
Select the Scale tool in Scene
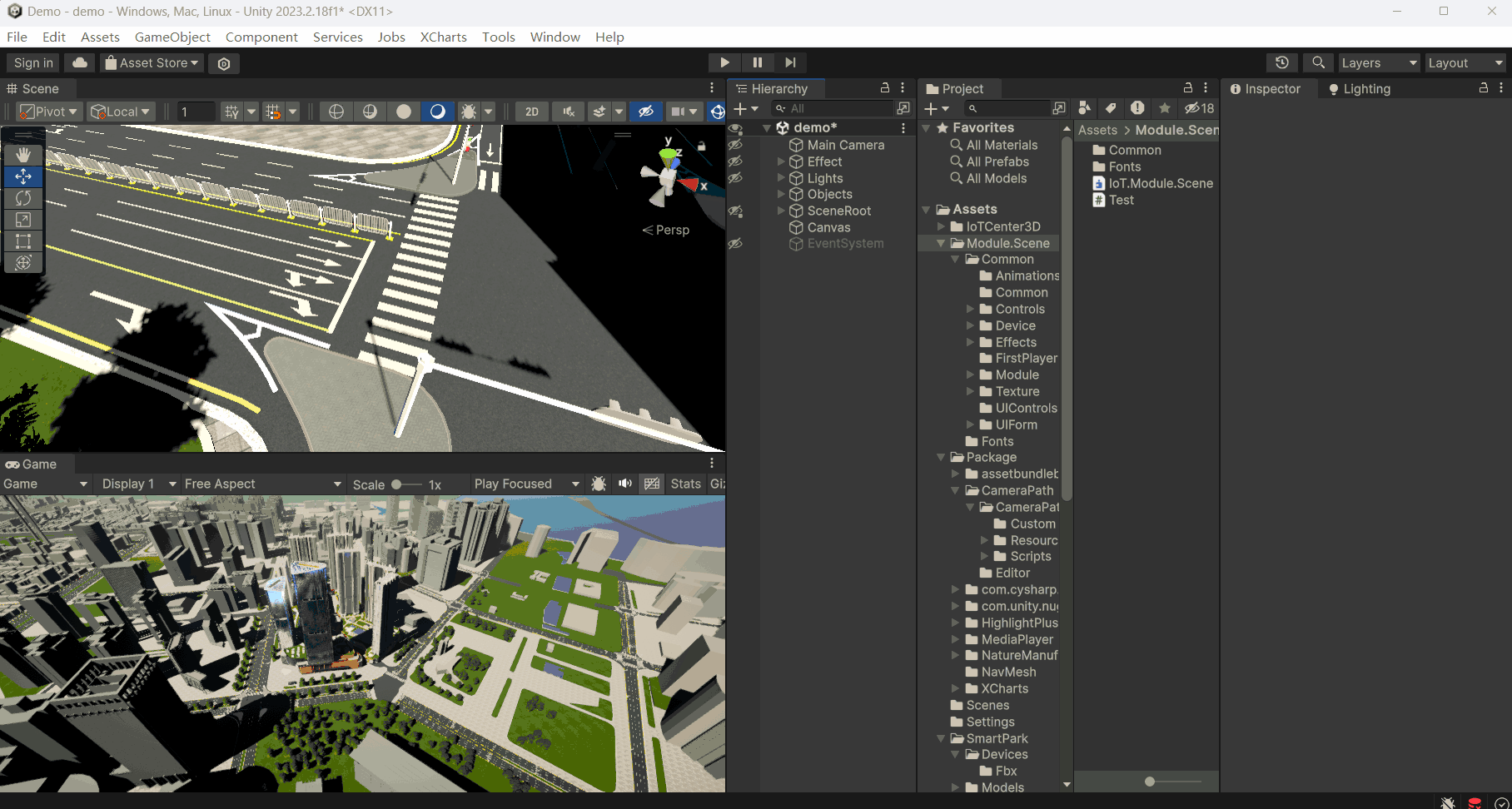[23, 220]
